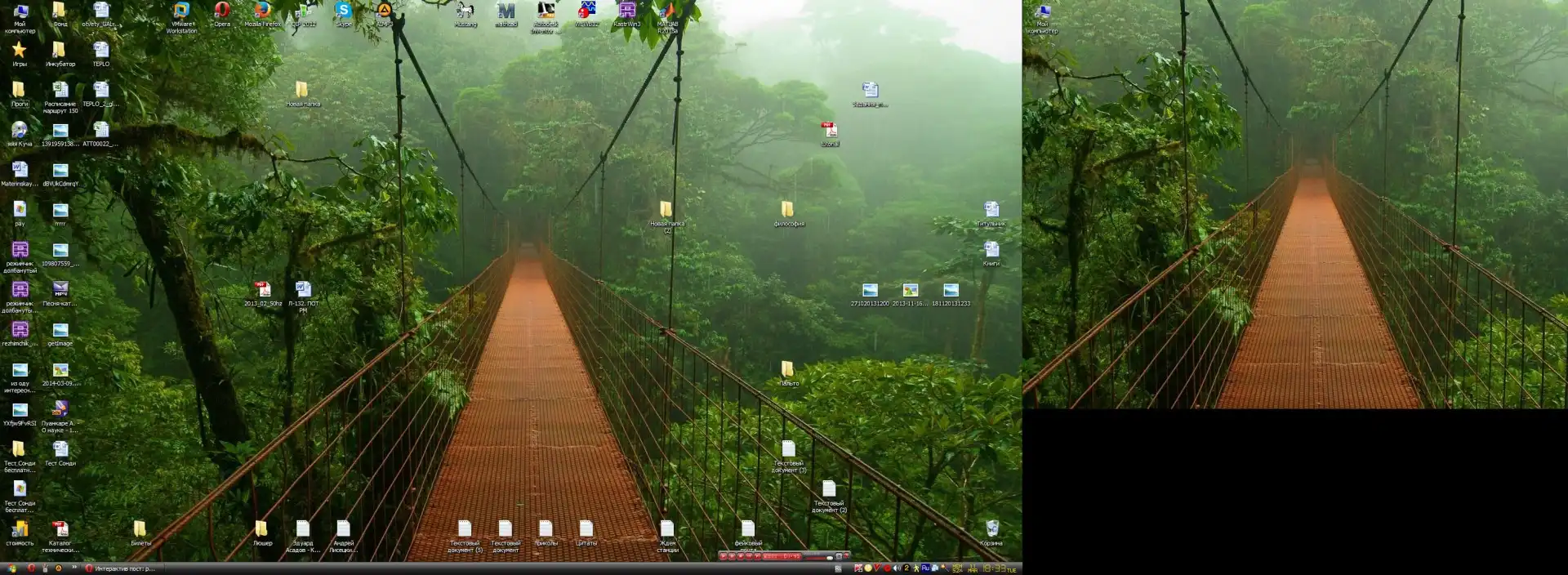1568x575 pixels.
Task: Click the Start button on the taskbar
Action: pyautogui.click(x=11, y=568)
